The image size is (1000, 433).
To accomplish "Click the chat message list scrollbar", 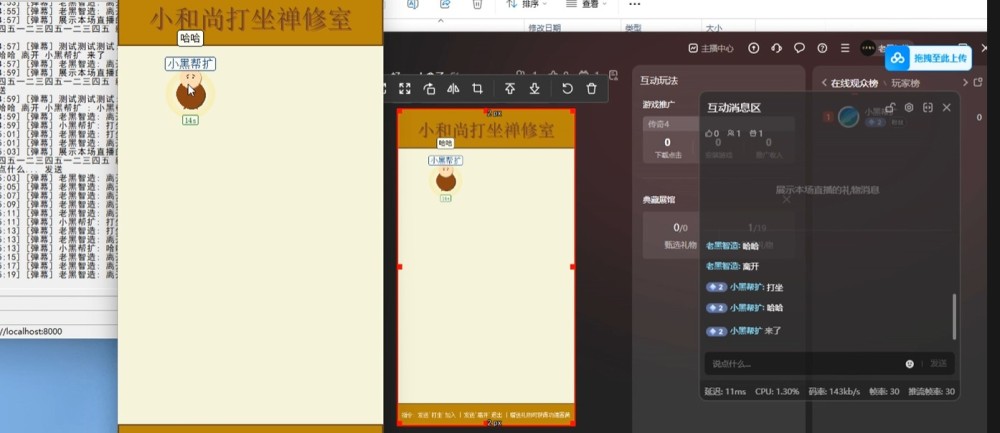I will (954, 316).
